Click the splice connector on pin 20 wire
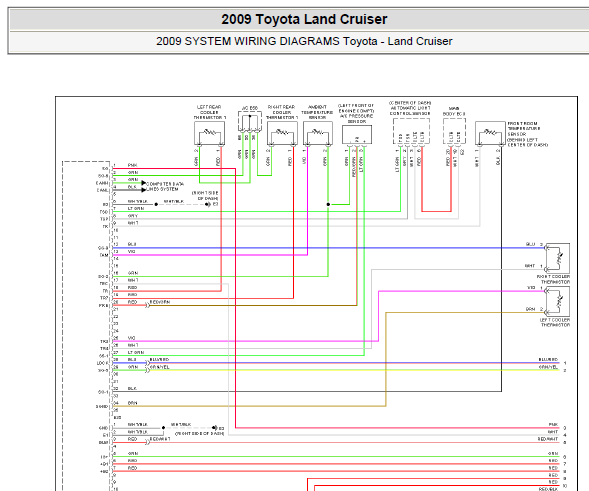589x491 pixels. tap(147, 305)
